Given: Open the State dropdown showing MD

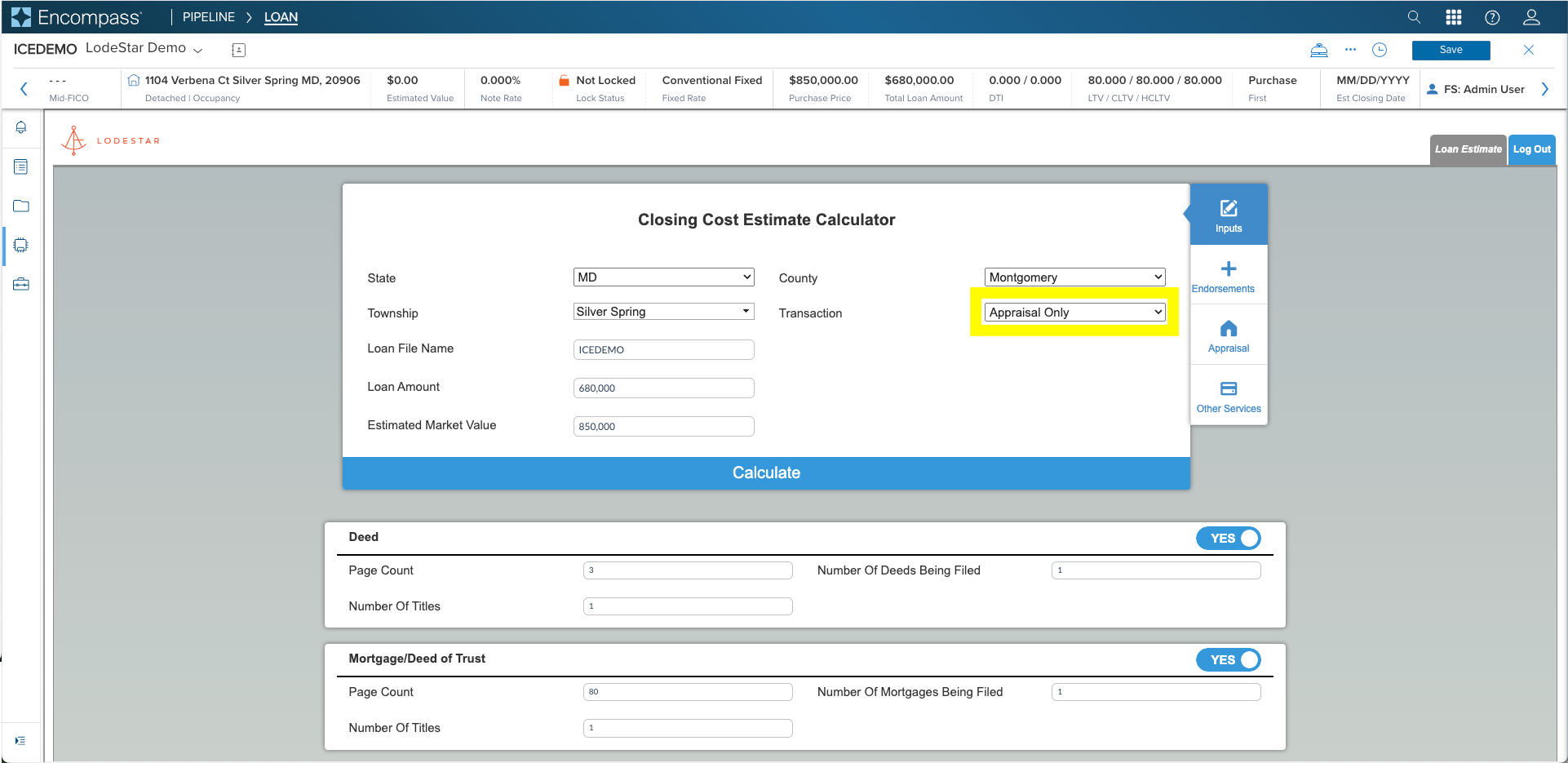Looking at the screenshot, I should 664,277.
